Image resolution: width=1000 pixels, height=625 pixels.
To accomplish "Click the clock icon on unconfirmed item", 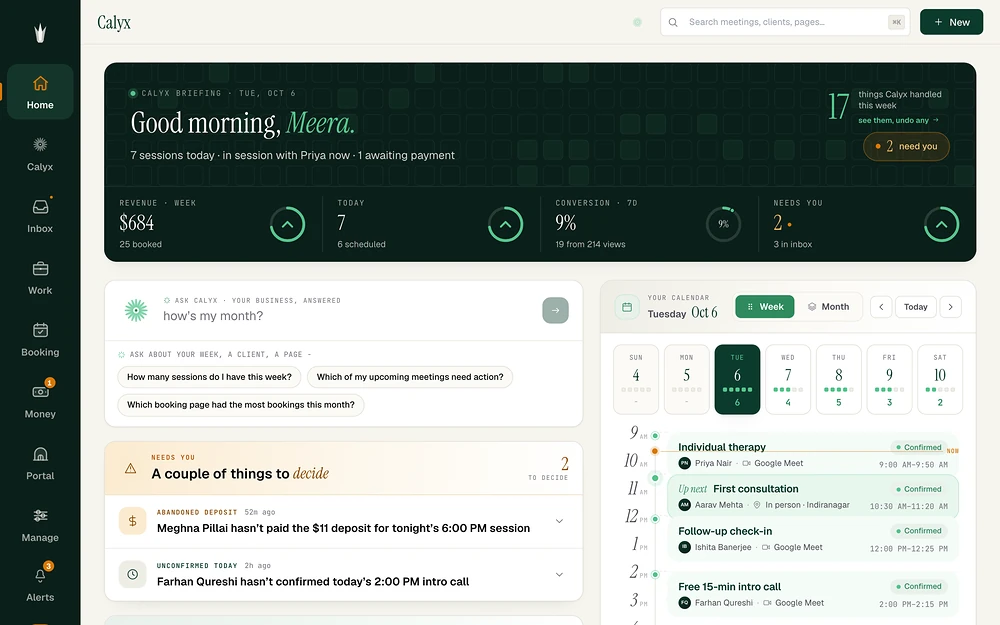I will 133,575.
